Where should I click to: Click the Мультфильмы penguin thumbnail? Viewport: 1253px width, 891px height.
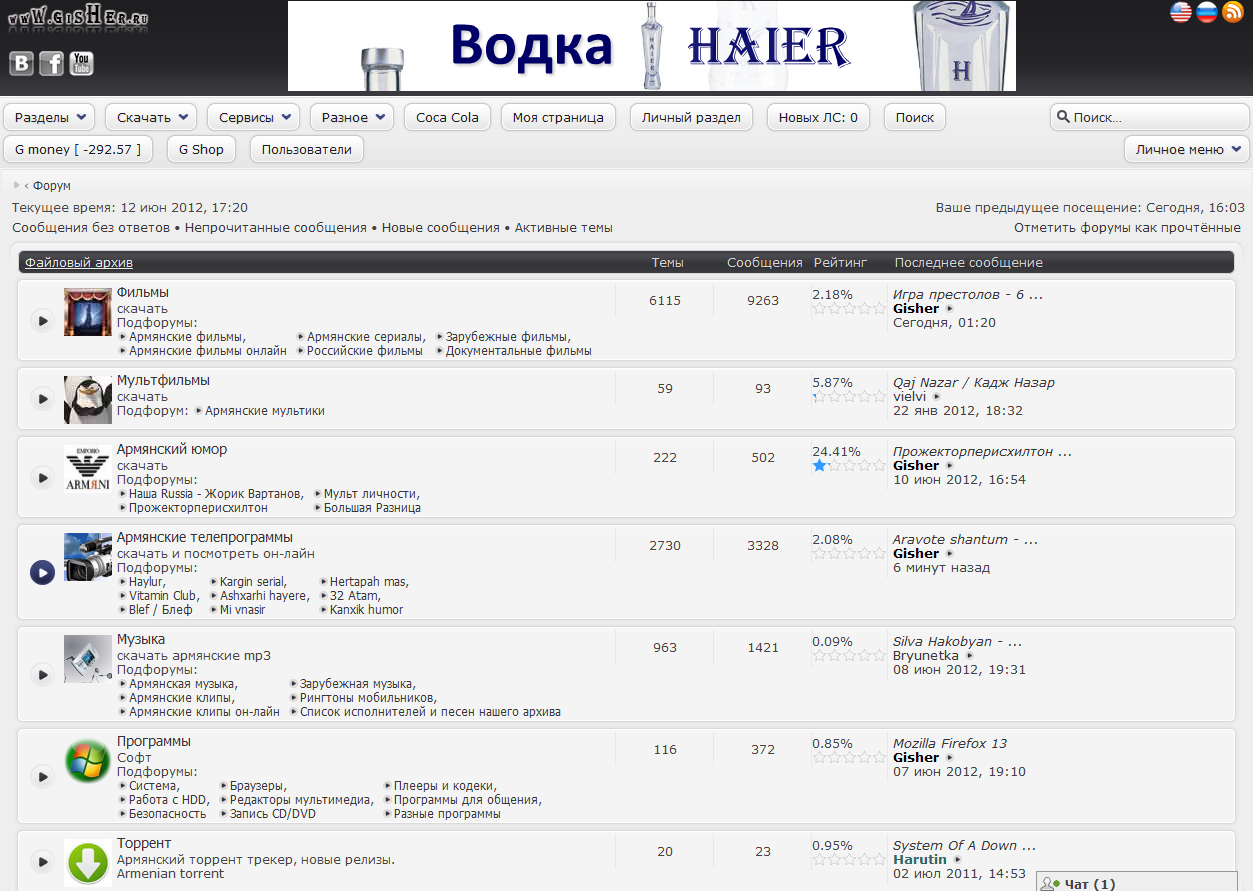(x=88, y=399)
